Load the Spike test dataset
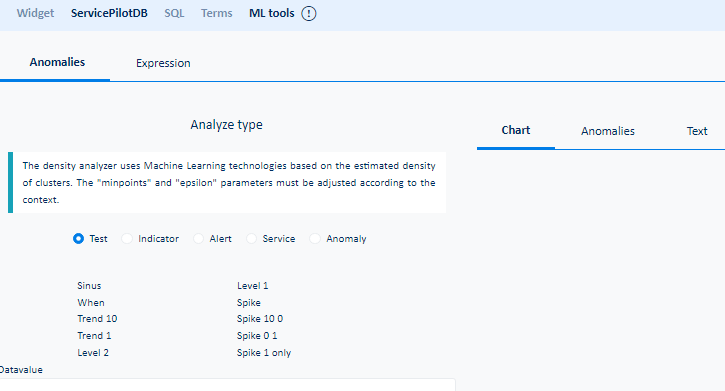This screenshot has height=391, width=725. point(249,303)
